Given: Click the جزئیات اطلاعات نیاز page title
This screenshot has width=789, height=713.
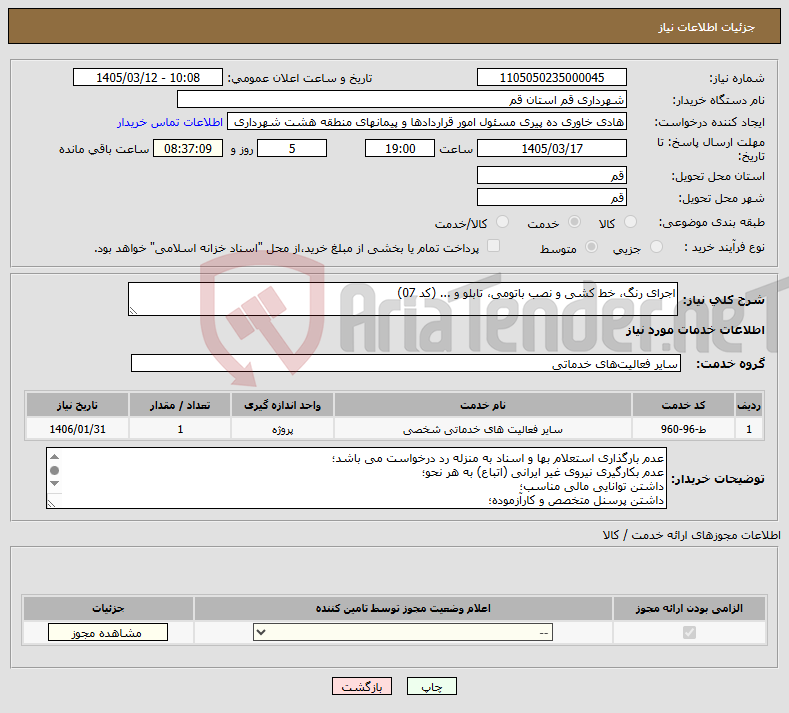Looking at the screenshot, I should click(x=707, y=27).
